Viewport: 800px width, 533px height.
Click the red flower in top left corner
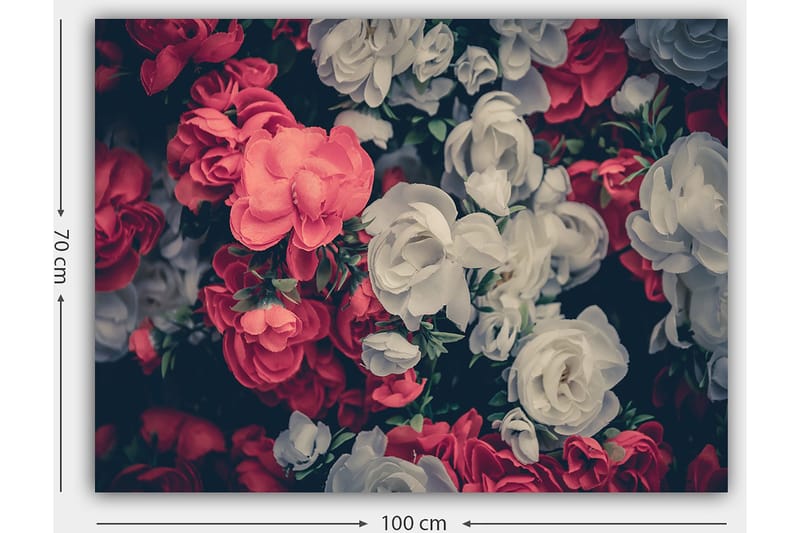click(x=180, y=45)
